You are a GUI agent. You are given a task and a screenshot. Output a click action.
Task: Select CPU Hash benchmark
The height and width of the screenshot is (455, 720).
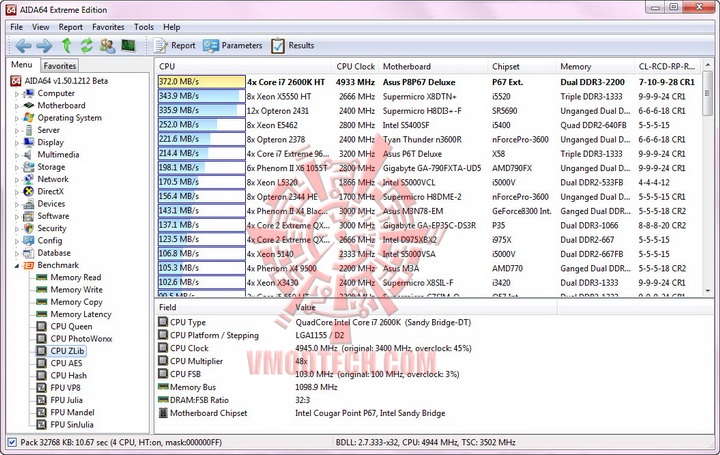tap(68, 375)
